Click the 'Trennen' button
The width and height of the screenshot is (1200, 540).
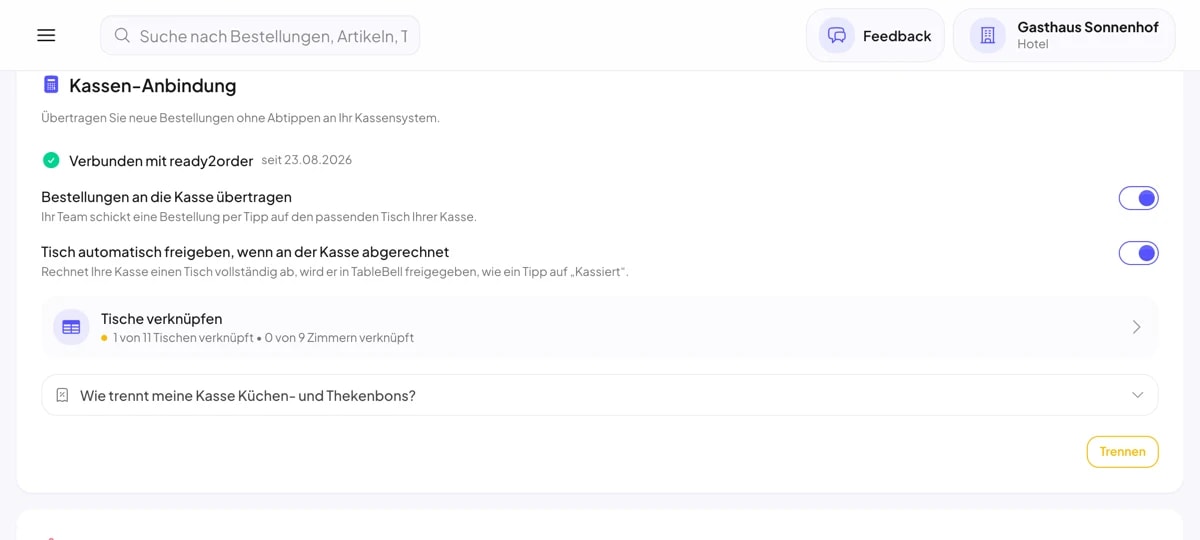point(1122,451)
